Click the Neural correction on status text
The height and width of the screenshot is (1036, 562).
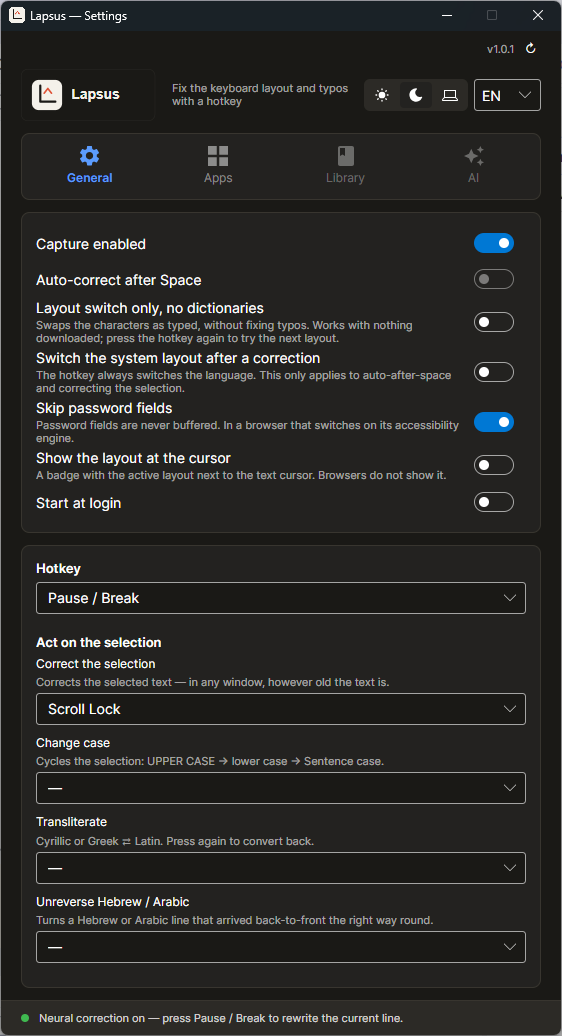(x=221, y=1018)
